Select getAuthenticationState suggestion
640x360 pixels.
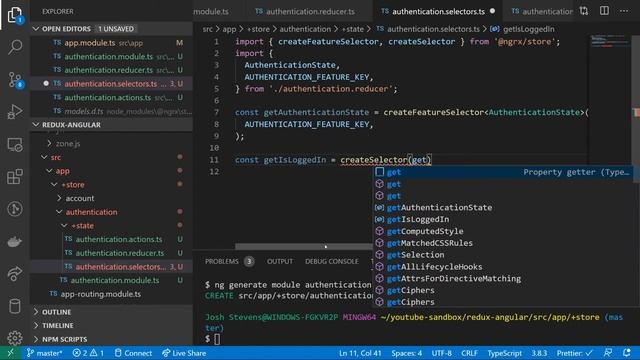(503, 207)
